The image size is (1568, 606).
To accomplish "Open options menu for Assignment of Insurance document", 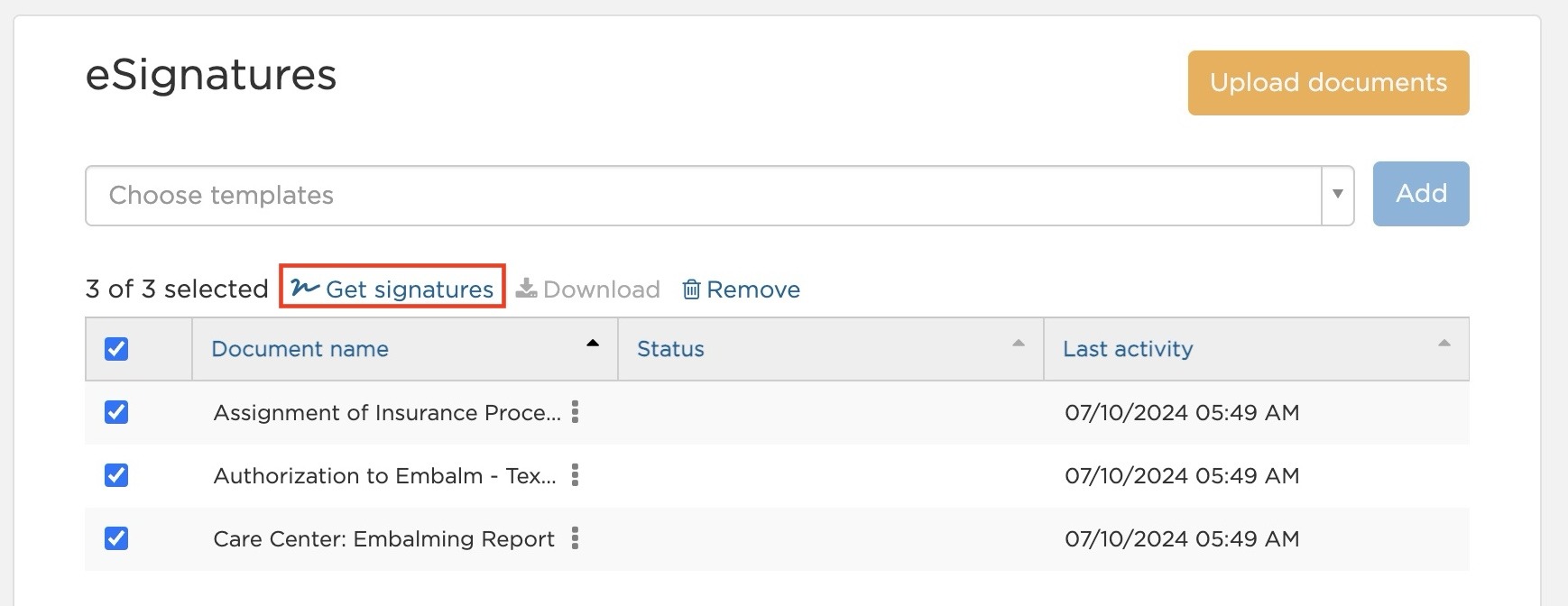I will pos(575,412).
